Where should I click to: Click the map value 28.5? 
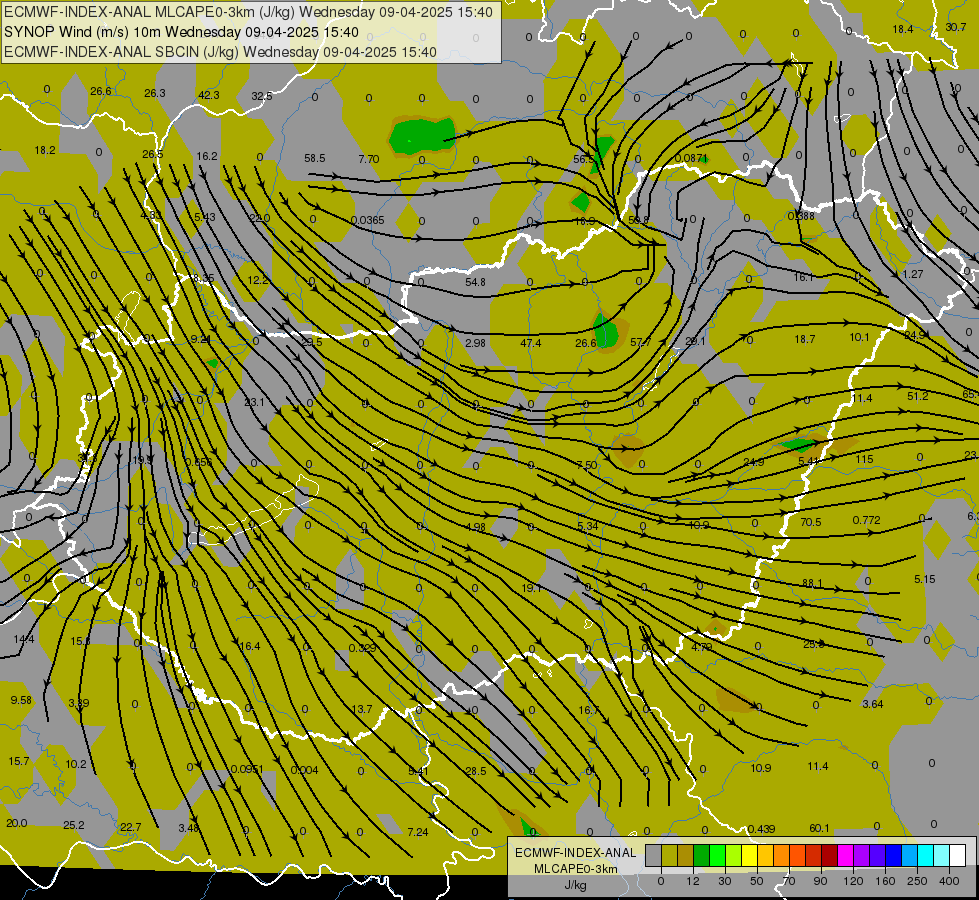[476, 771]
